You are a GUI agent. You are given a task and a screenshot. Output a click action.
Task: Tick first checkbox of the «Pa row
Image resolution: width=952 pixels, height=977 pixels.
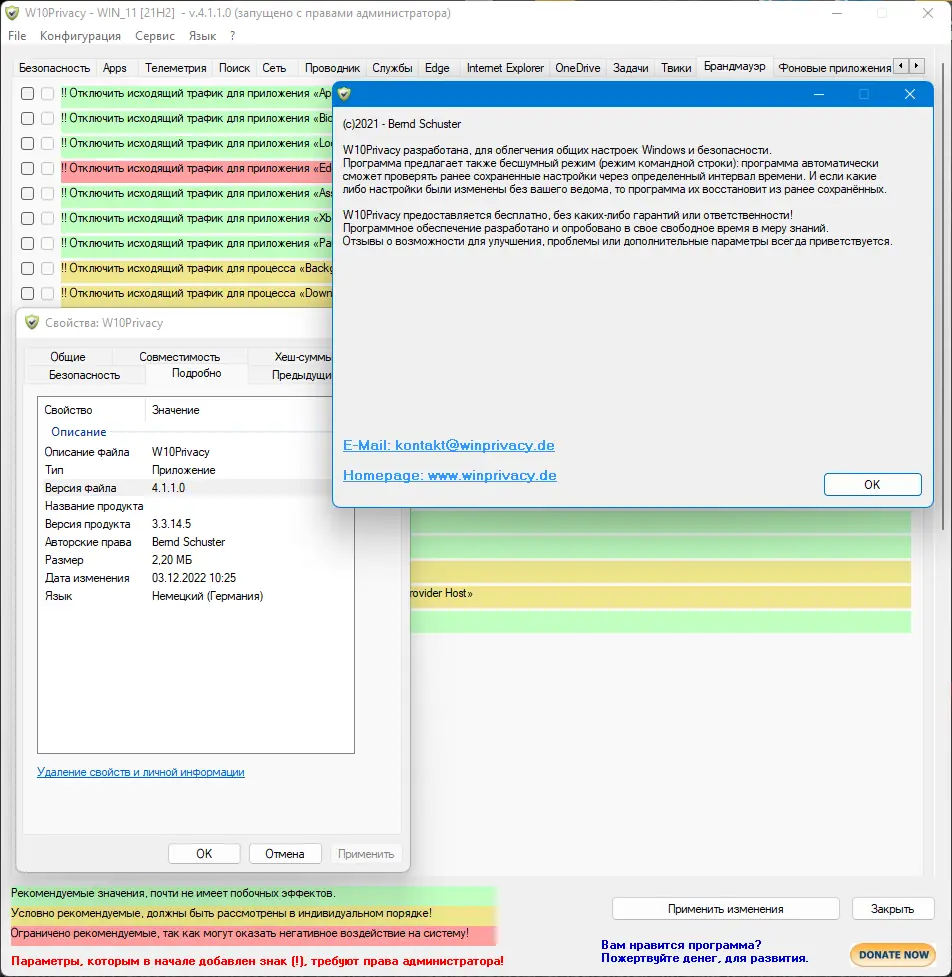click(27, 244)
